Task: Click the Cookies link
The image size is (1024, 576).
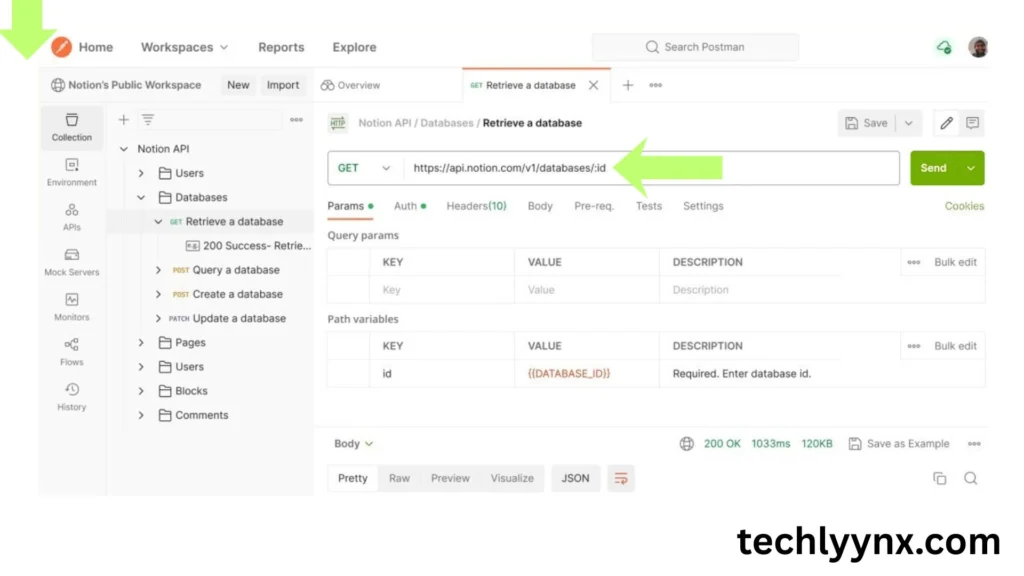Action: coord(964,206)
